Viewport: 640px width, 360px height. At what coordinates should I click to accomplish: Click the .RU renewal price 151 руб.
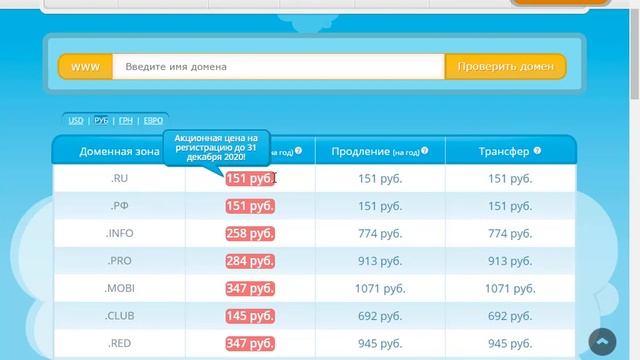click(380, 178)
